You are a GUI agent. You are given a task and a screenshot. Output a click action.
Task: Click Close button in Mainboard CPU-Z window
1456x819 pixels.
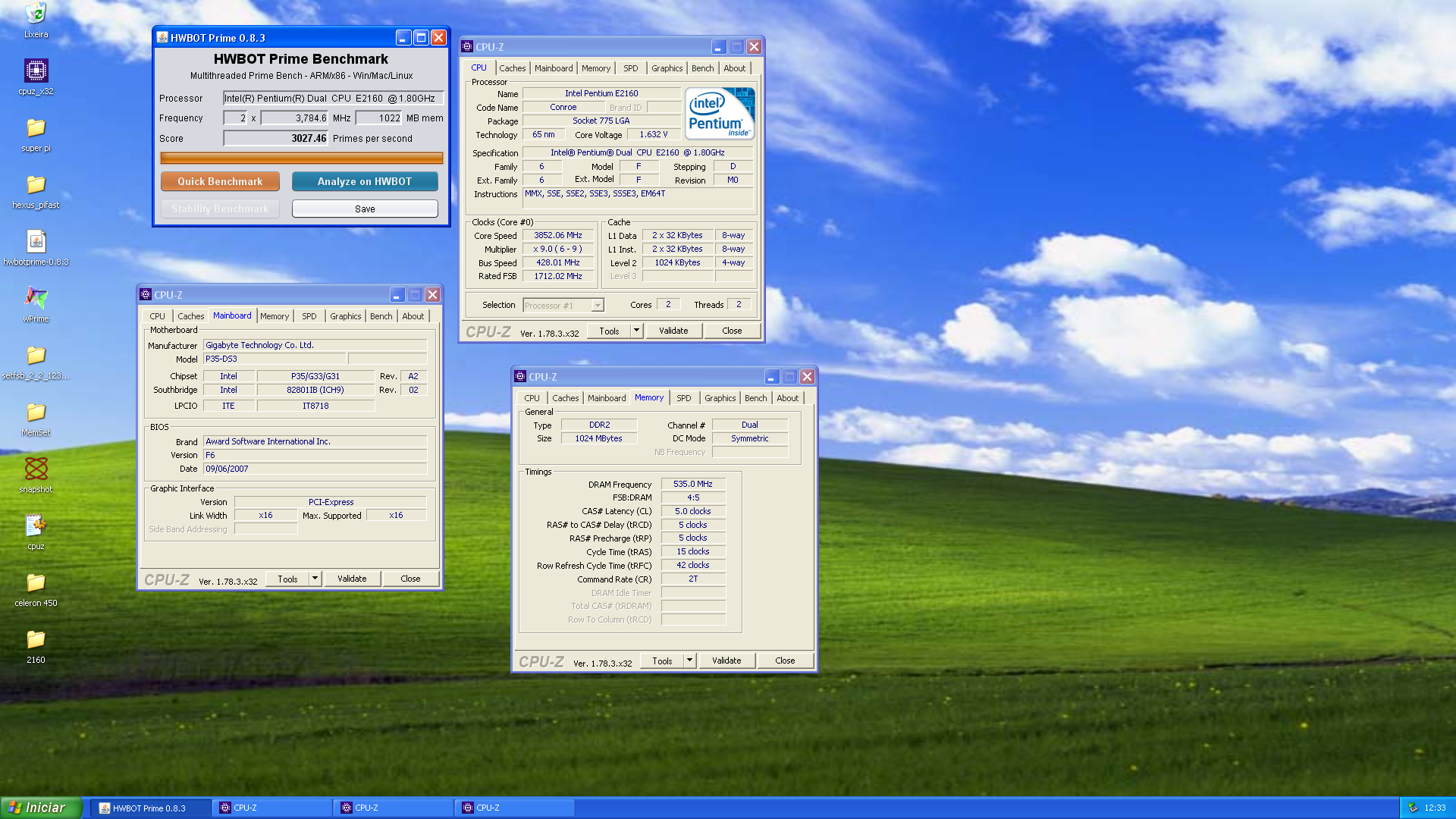click(x=410, y=579)
